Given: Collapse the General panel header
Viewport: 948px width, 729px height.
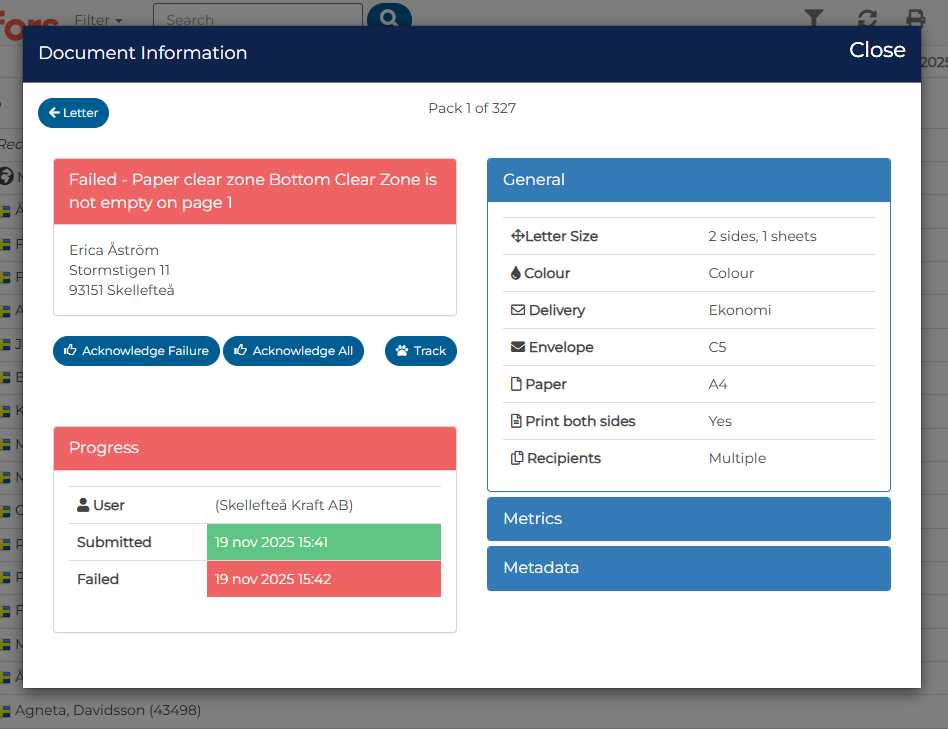Looking at the screenshot, I should (x=689, y=180).
